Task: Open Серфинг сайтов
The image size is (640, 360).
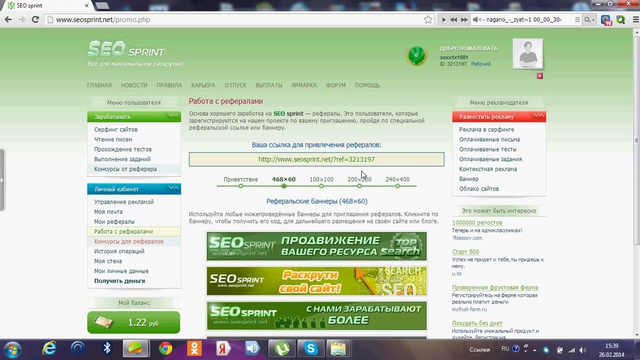Action: point(116,129)
